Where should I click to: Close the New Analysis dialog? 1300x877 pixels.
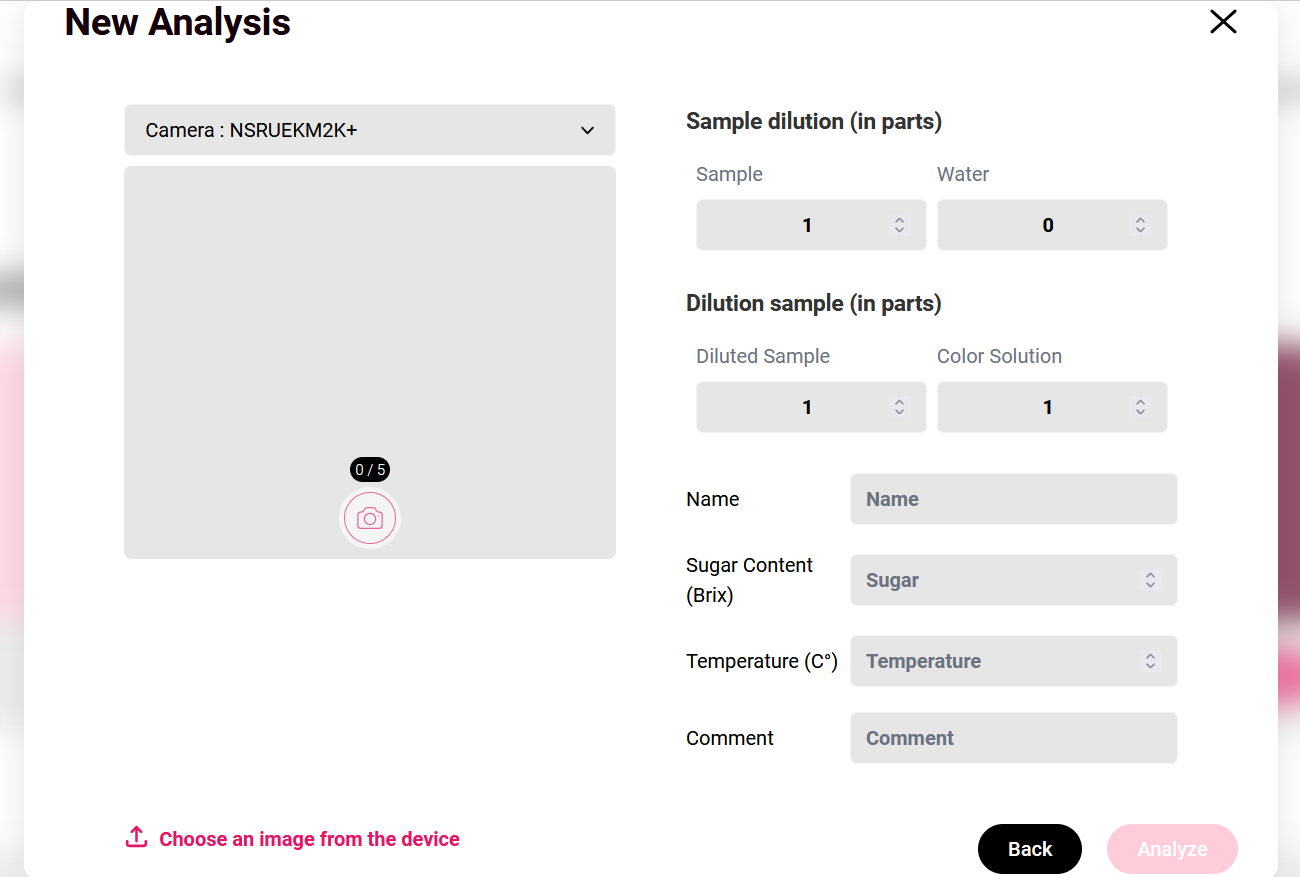pyautogui.click(x=1223, y=22)
